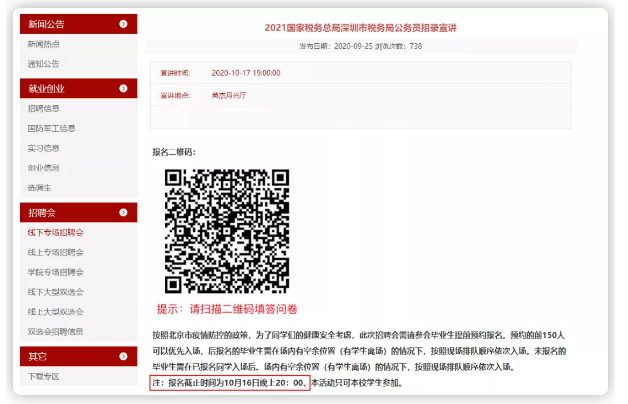
Task: Click the 宣讲地点 label
Action: [175, 95]
